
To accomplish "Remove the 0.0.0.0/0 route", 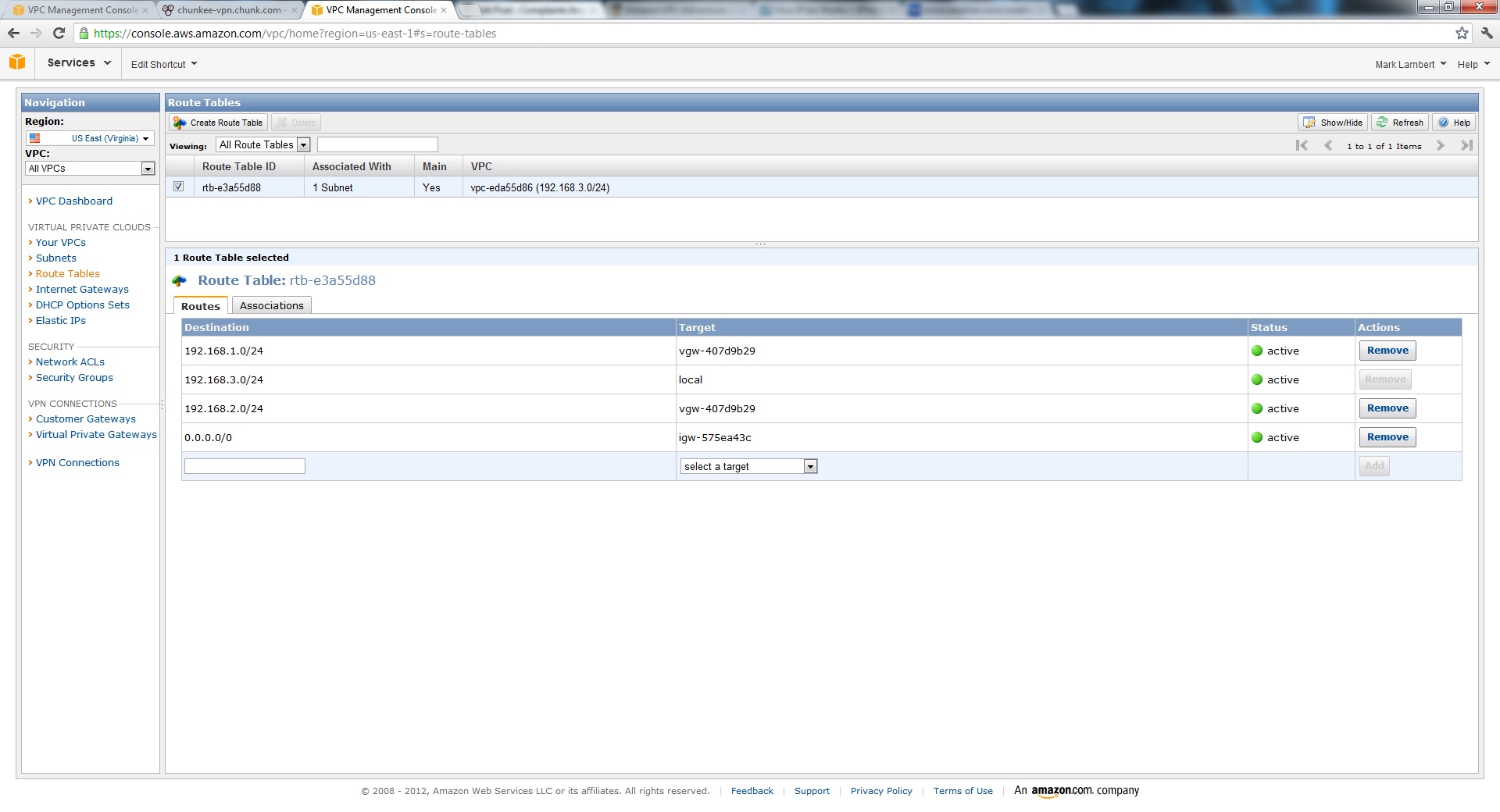I will click(1387, 437).
